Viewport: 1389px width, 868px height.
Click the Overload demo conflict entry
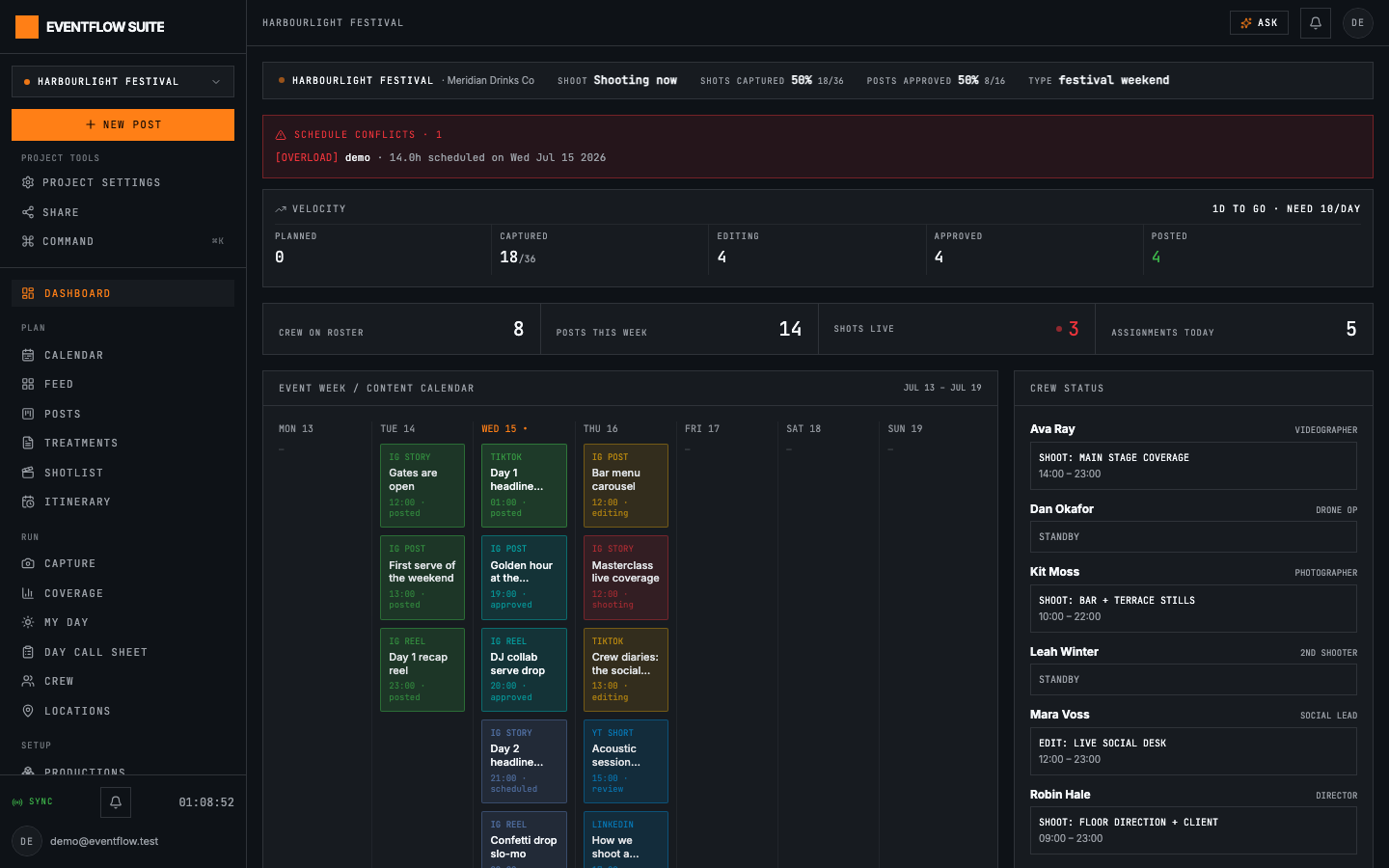coord(441,157)
